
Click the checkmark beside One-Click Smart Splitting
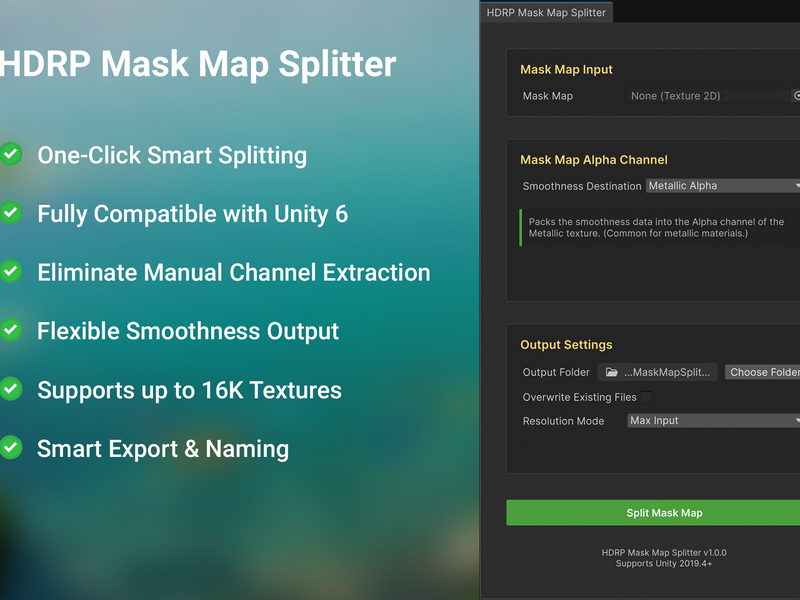[10, 154]
